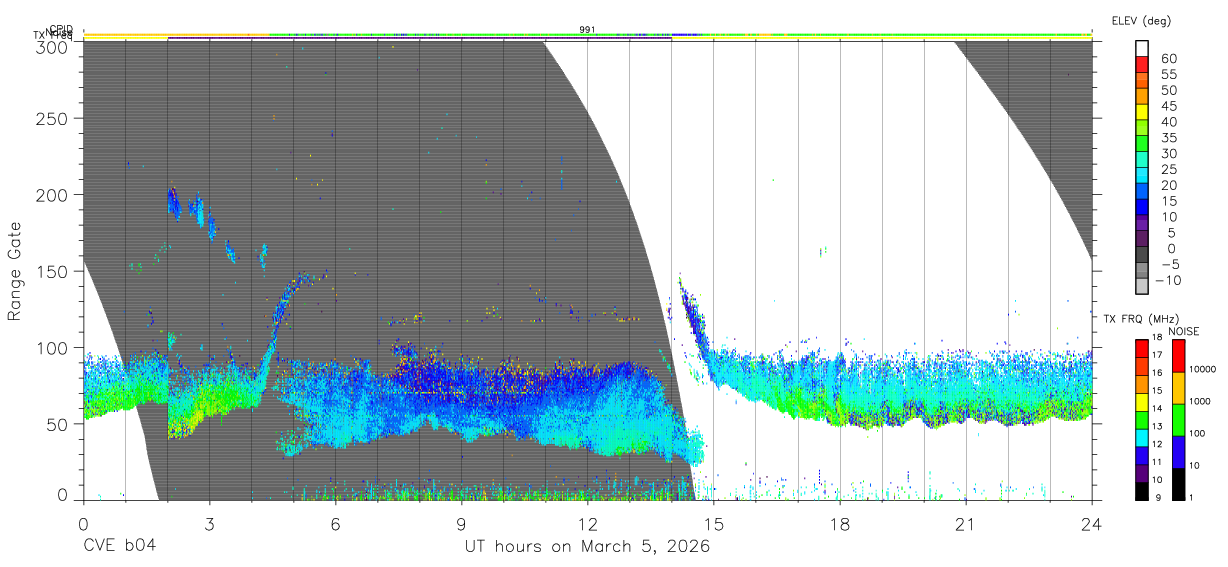Viewport: 1228px width, 567px height.
Task: Click the '45' label on the ELEV colorbar
Action: tap(1169, 106)
